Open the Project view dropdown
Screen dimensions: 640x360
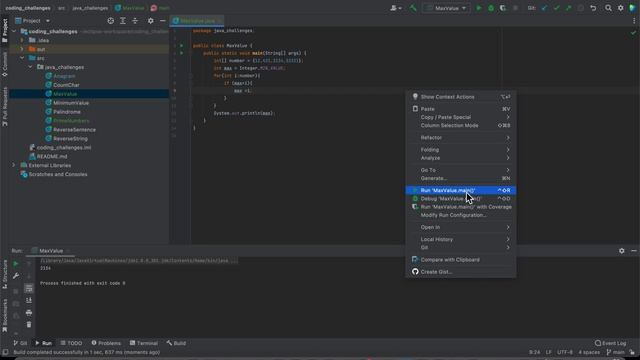[33, 20]
